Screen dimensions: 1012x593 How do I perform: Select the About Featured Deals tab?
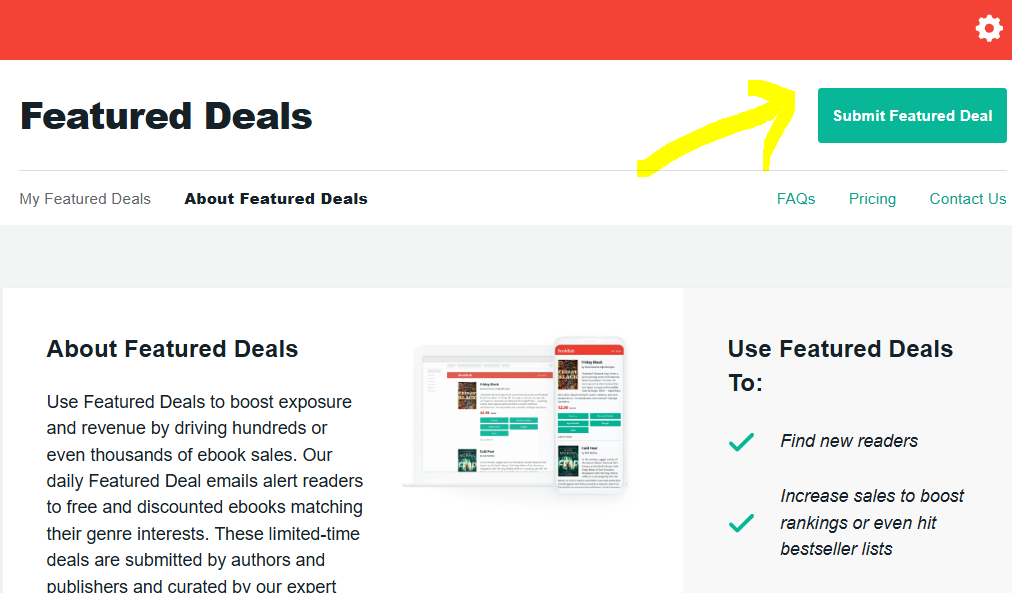click(276, 198)
